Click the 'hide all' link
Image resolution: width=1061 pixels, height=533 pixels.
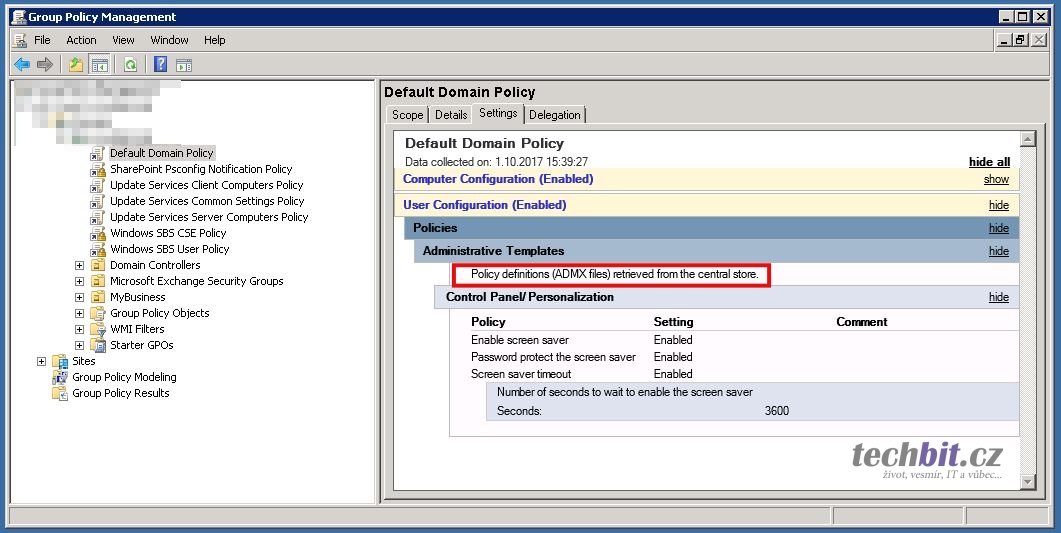point(989,162)
